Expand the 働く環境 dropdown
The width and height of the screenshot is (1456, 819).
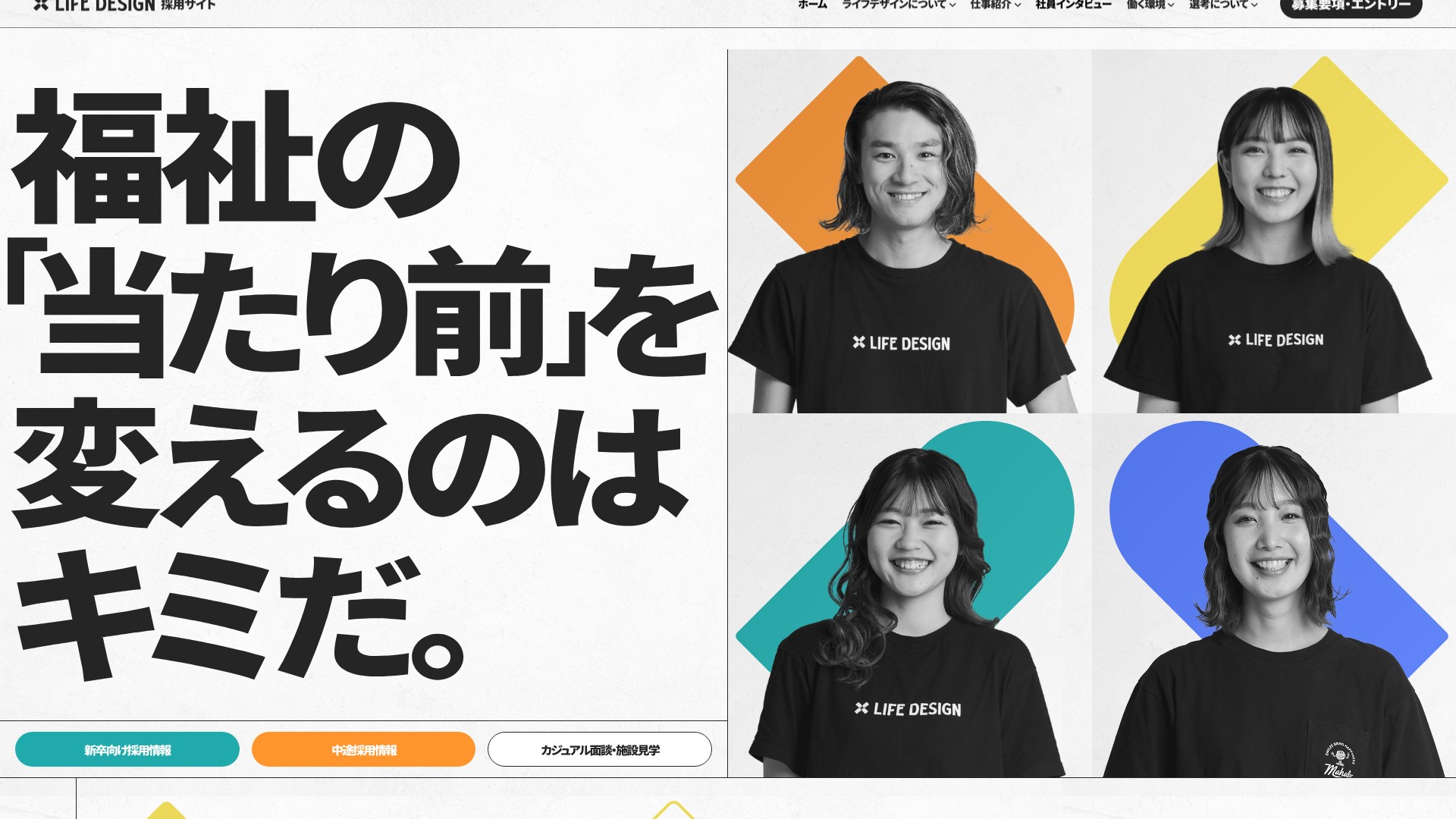(1150, 5)
